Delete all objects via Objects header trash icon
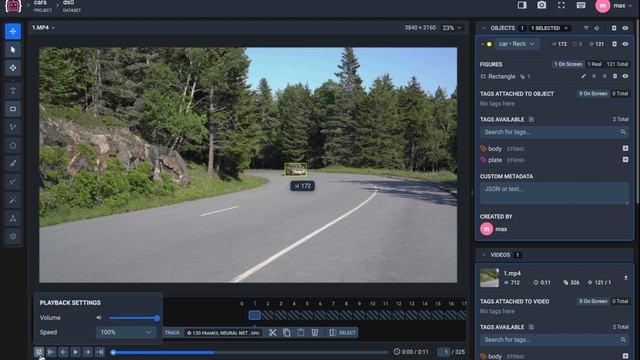This screenshot has width=640, height=360. pos(614,28)
